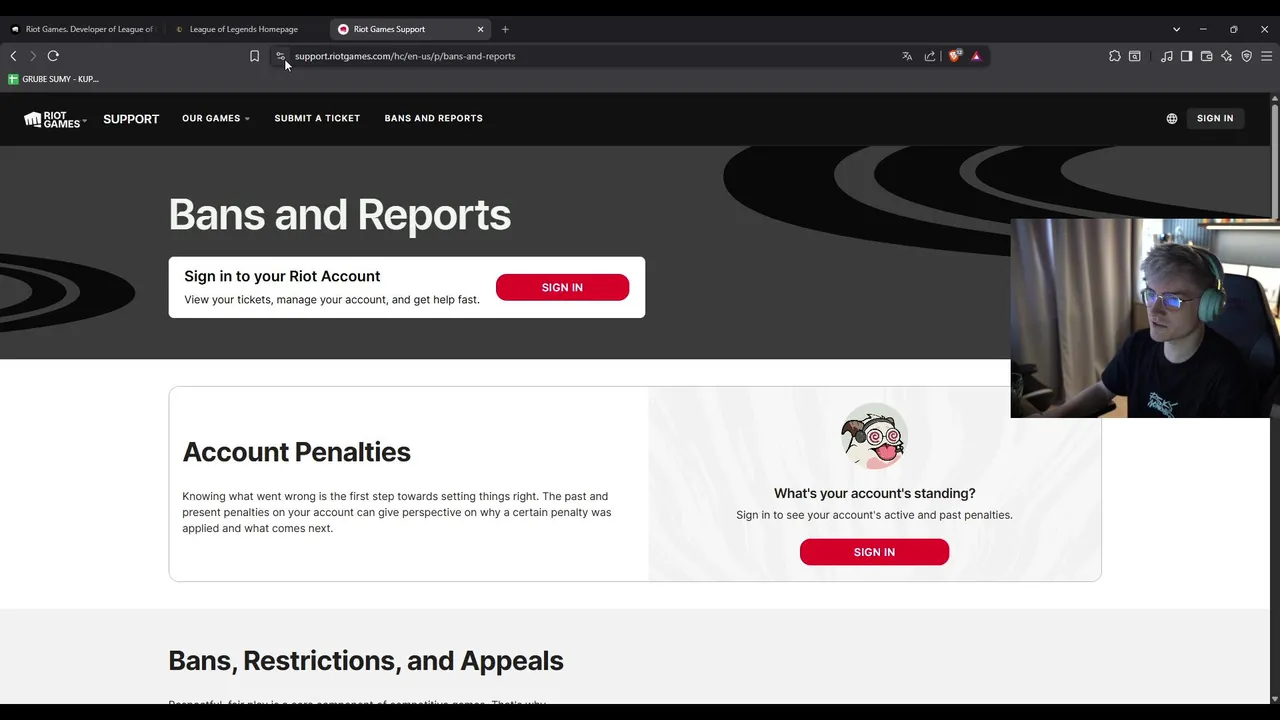Click the dizzy poro avatar image

click(874, 437)
